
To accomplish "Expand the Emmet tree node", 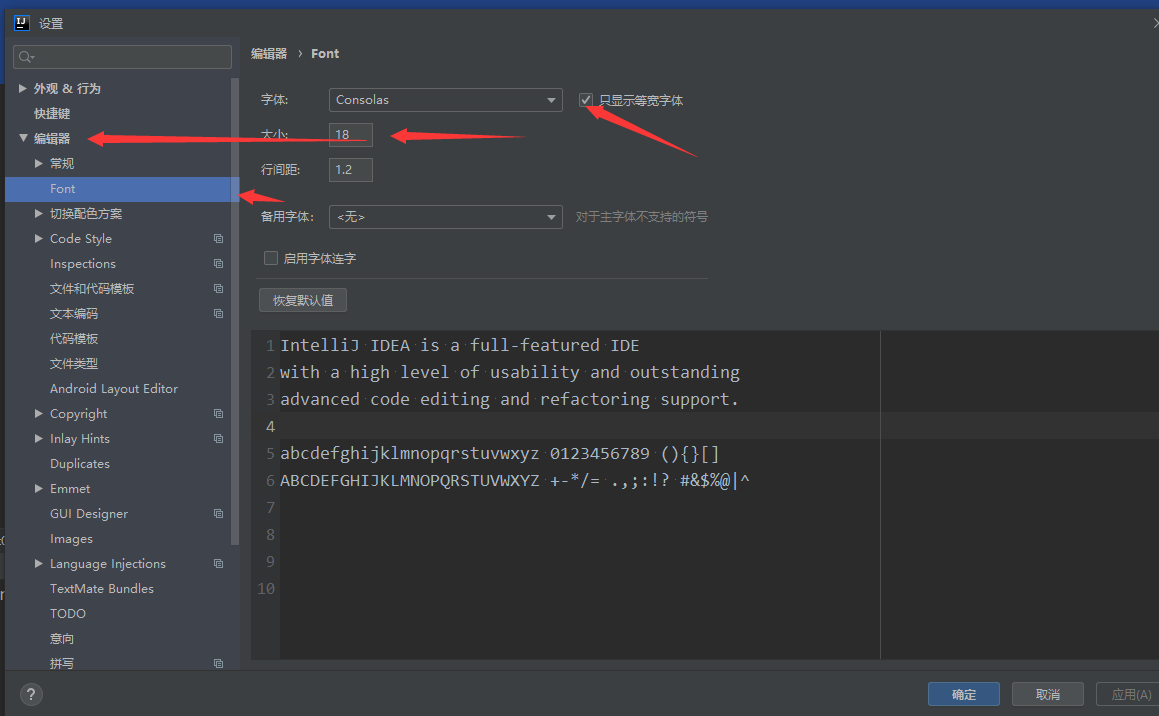I will tap(39, 489).
